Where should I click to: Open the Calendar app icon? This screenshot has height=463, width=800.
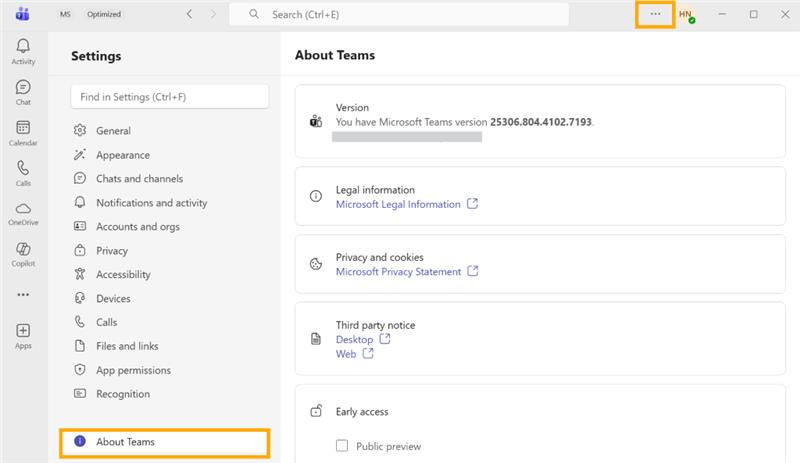23,132
